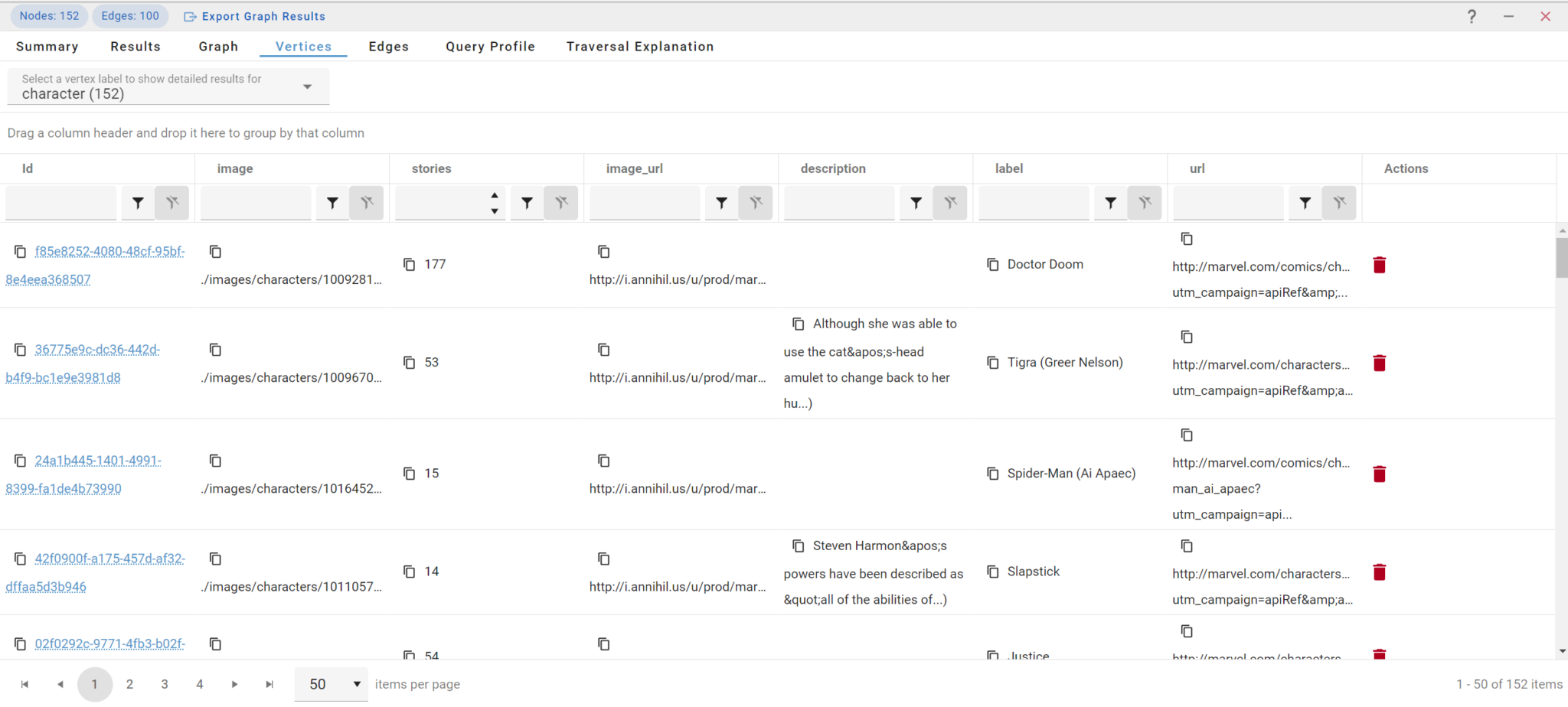This screenshot has width=1568, height=707.
Task: Copy the Doctor Doom label value
Action: point(993,265)
